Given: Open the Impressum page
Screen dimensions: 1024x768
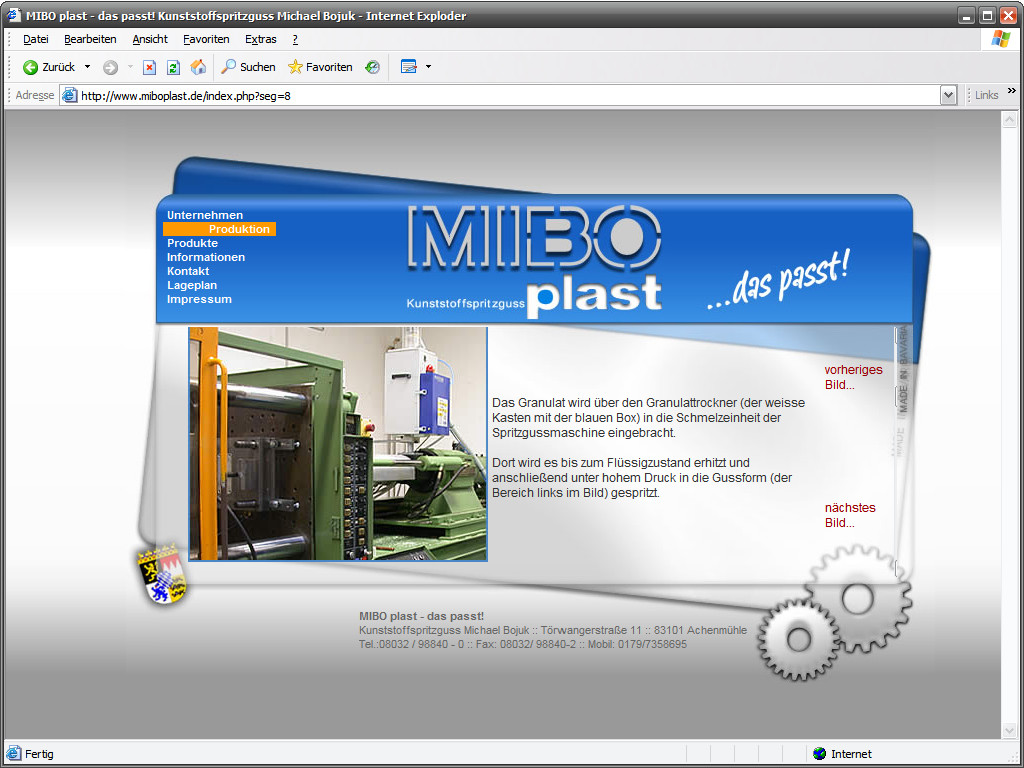Looking at the screenshot, I should pyautogui.click(x=199, y=299).
